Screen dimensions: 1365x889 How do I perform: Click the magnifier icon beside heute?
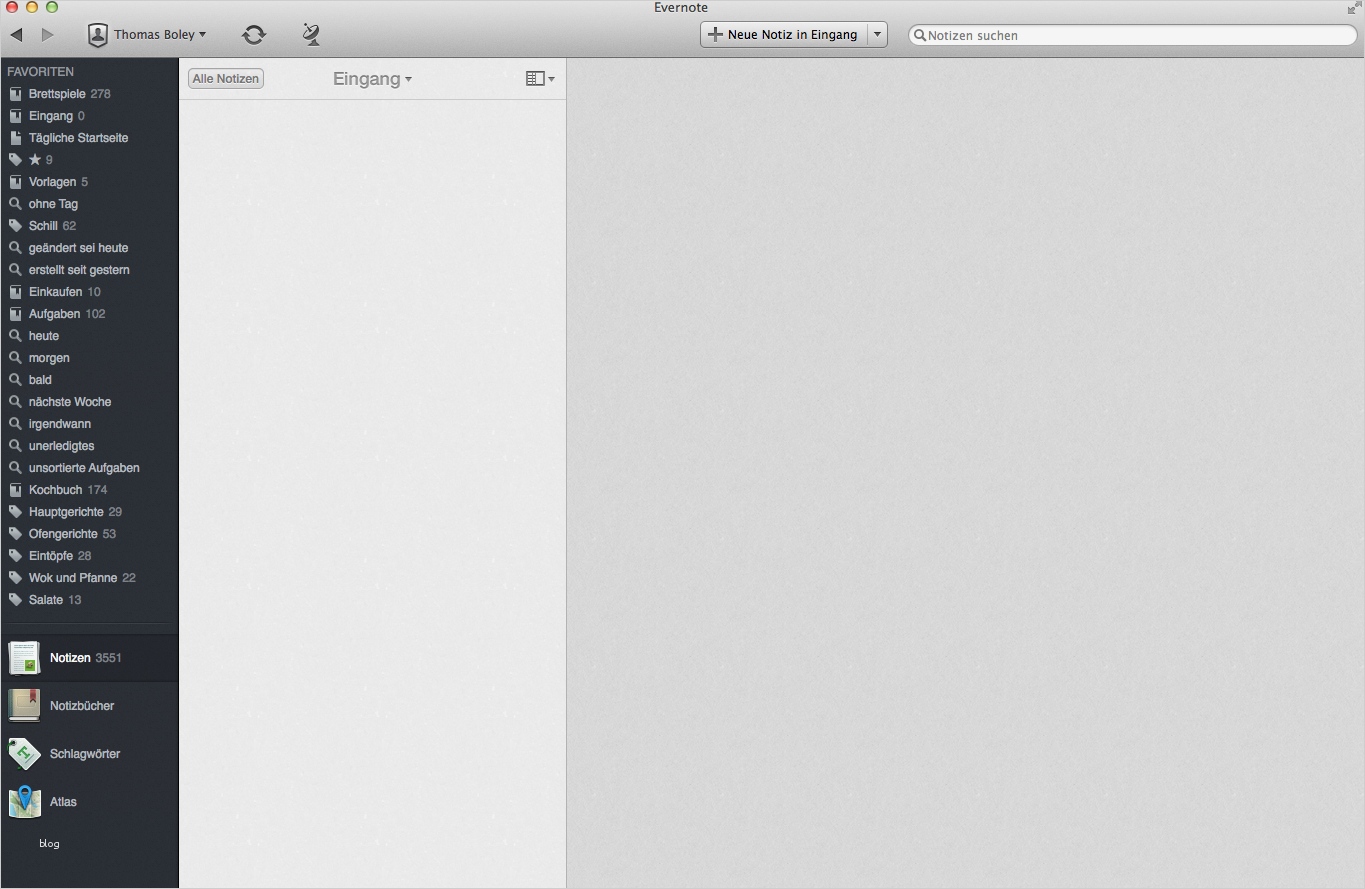[15, 336]
